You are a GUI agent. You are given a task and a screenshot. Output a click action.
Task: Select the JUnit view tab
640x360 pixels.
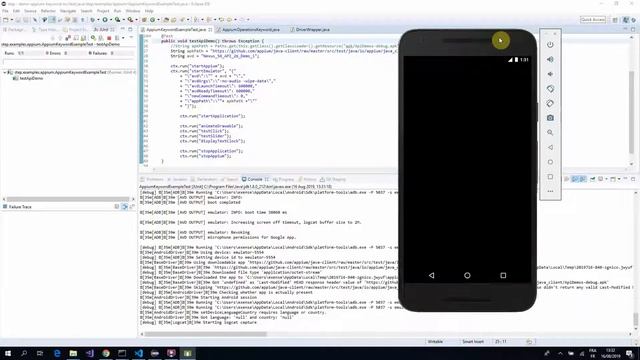coord(104,30)
